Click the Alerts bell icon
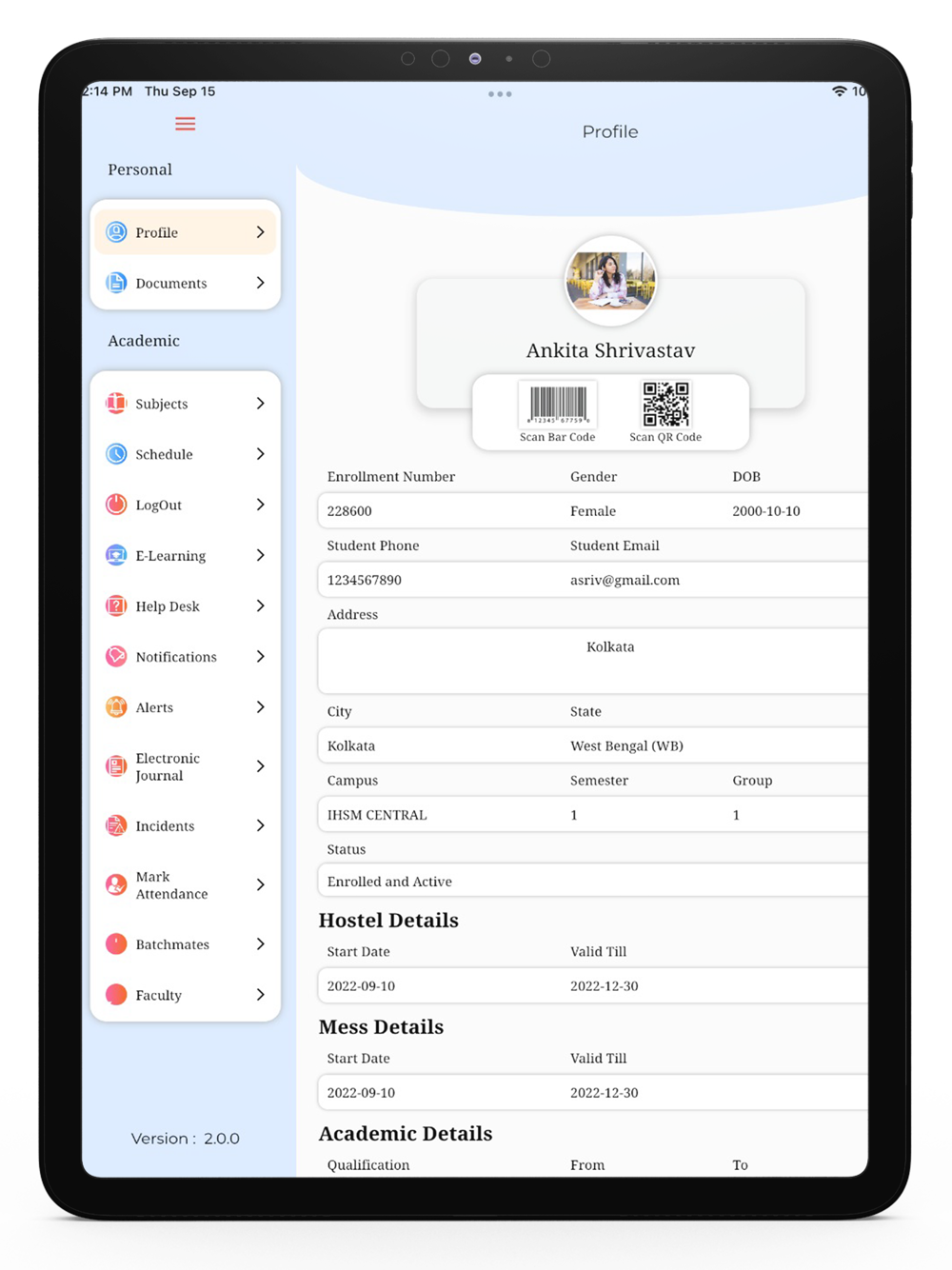952x1270 pixels. 116,707
